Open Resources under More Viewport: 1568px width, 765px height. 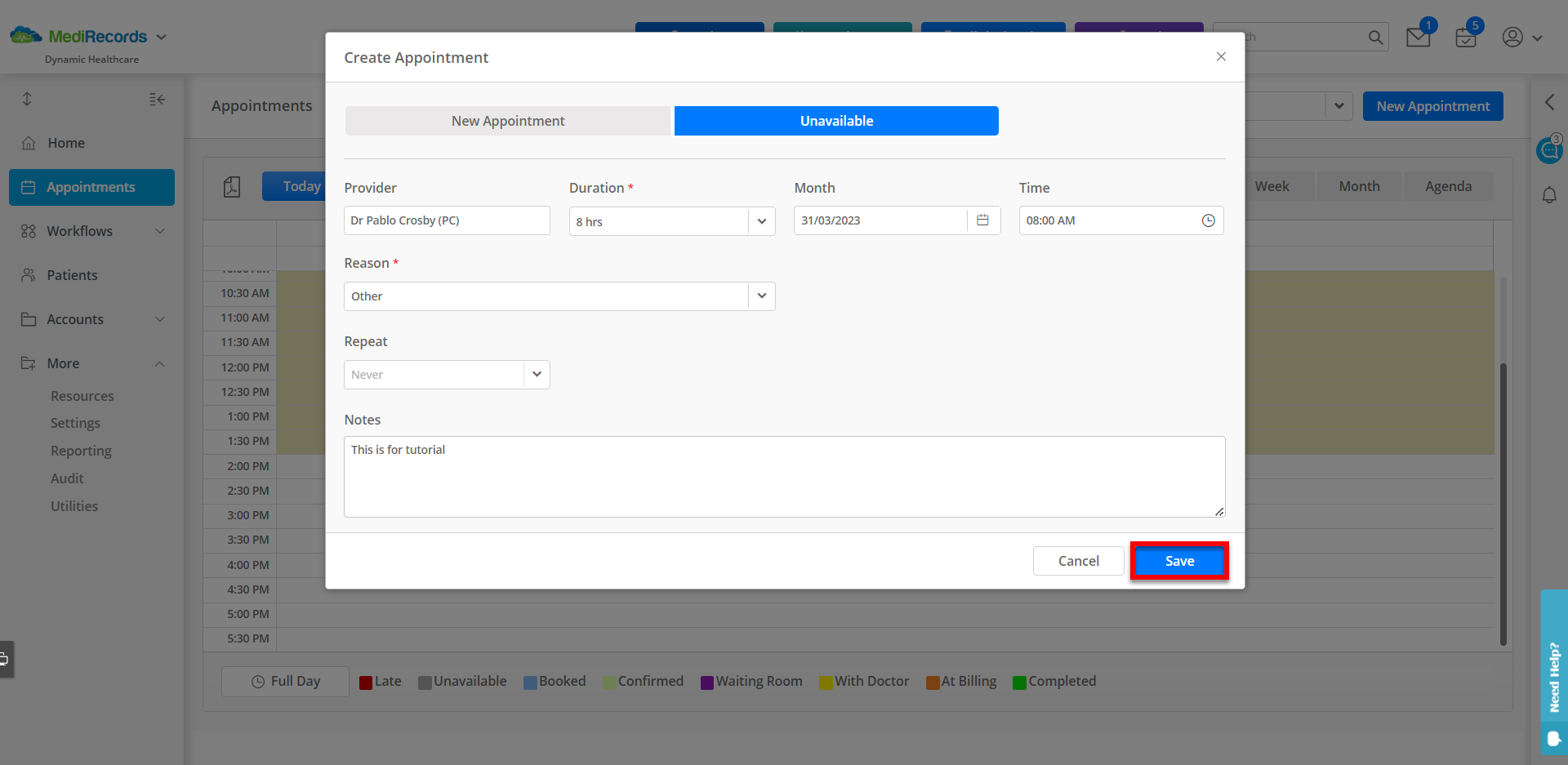82,396
